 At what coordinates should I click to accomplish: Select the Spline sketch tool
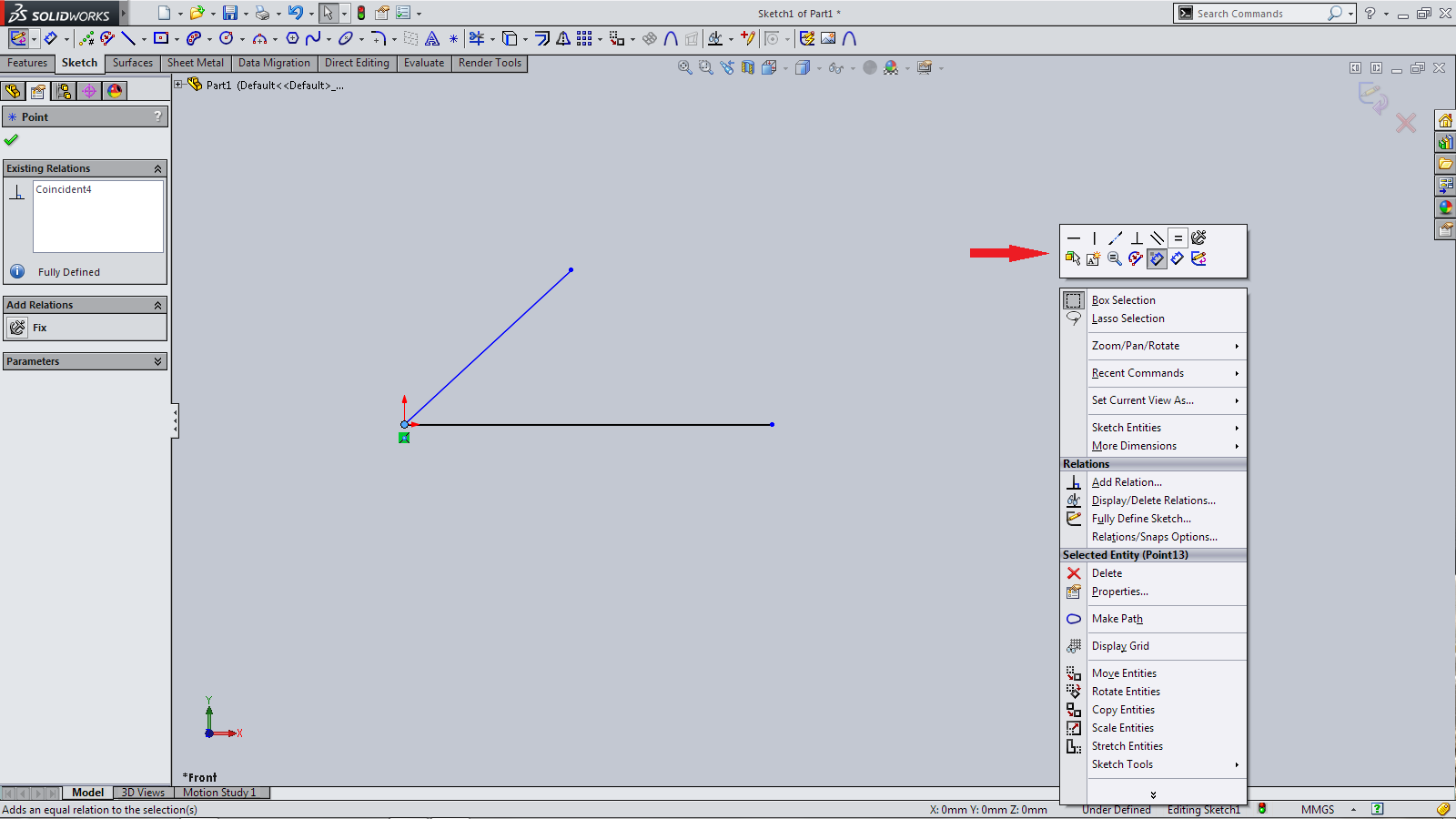[313, 38]
